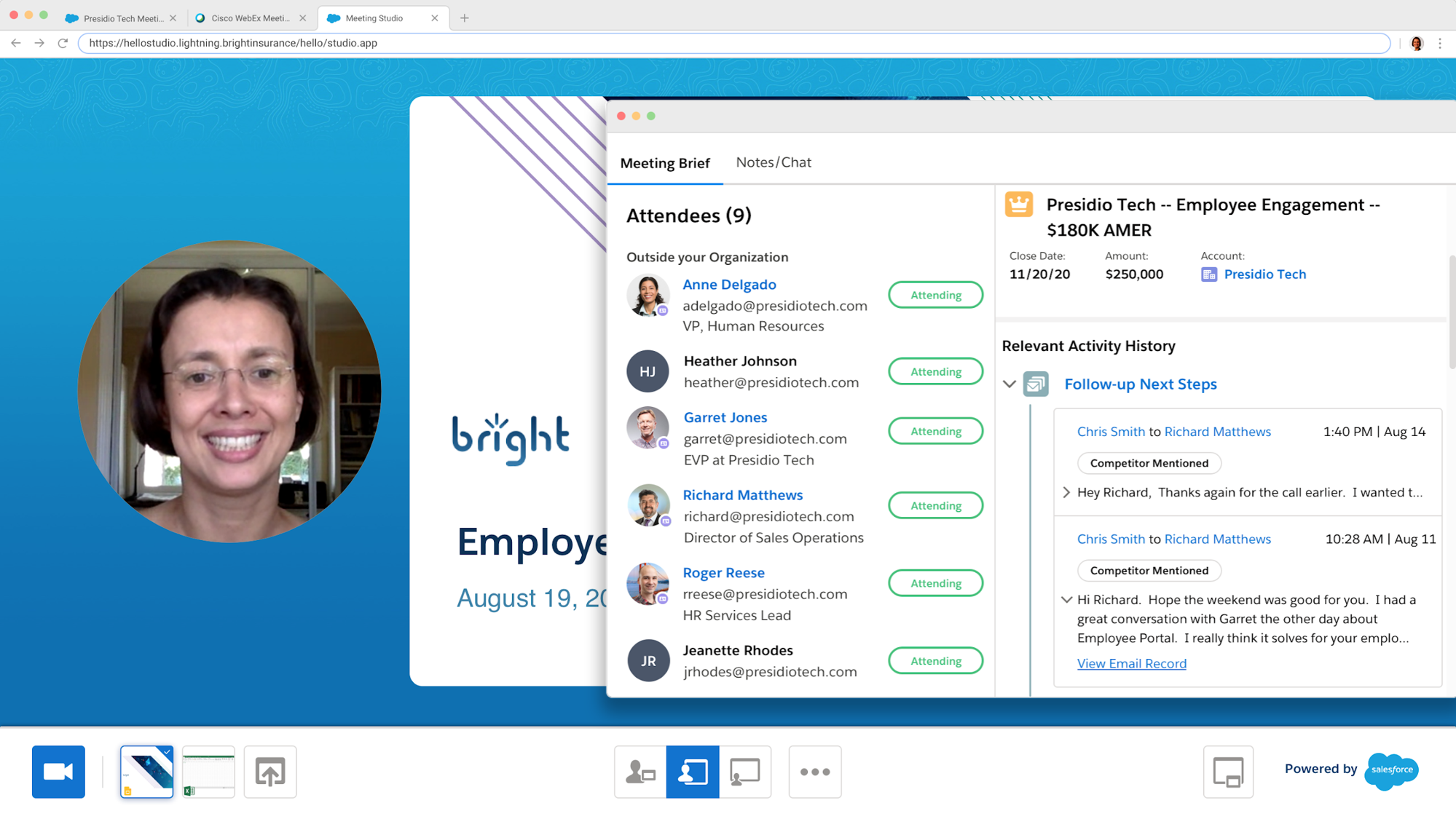Collapse the Hi Richard email message
This screenshot has height=819, width=1456.
[1066, 599]
